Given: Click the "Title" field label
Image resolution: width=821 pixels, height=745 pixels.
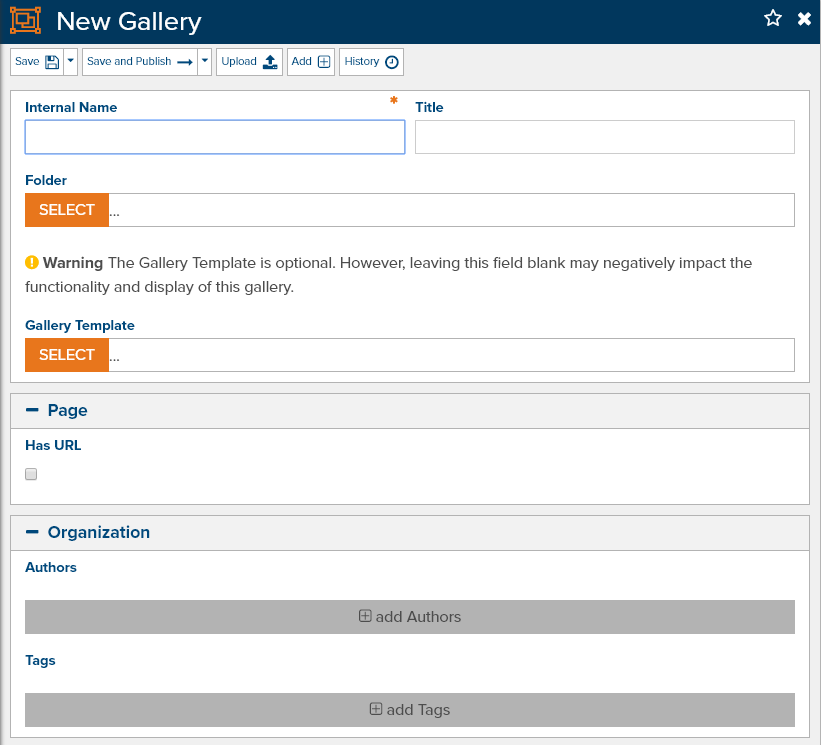Looking at the screenshot, I should [429, 107].
